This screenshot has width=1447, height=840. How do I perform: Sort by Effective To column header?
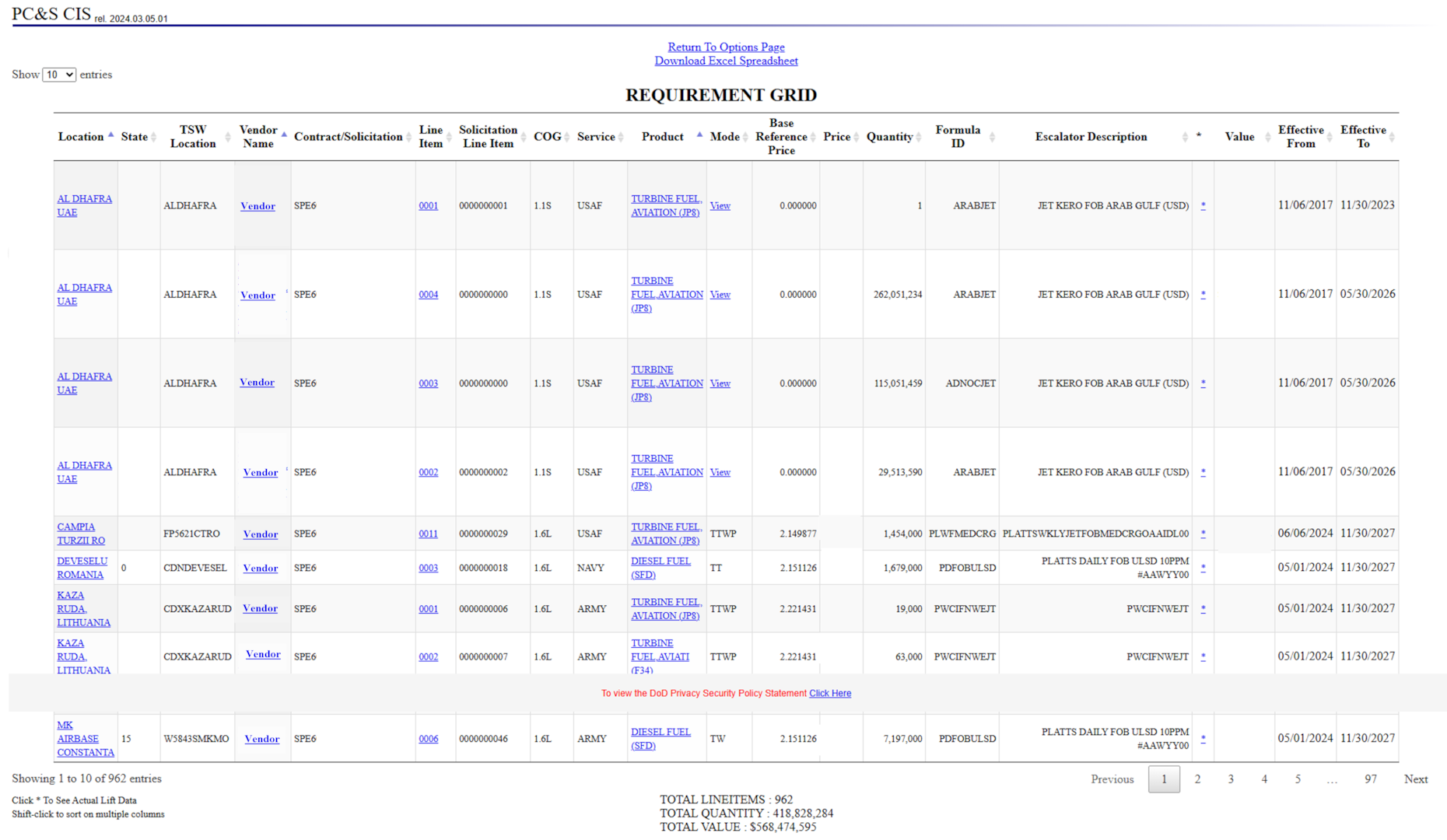[x=1368, y=137]
